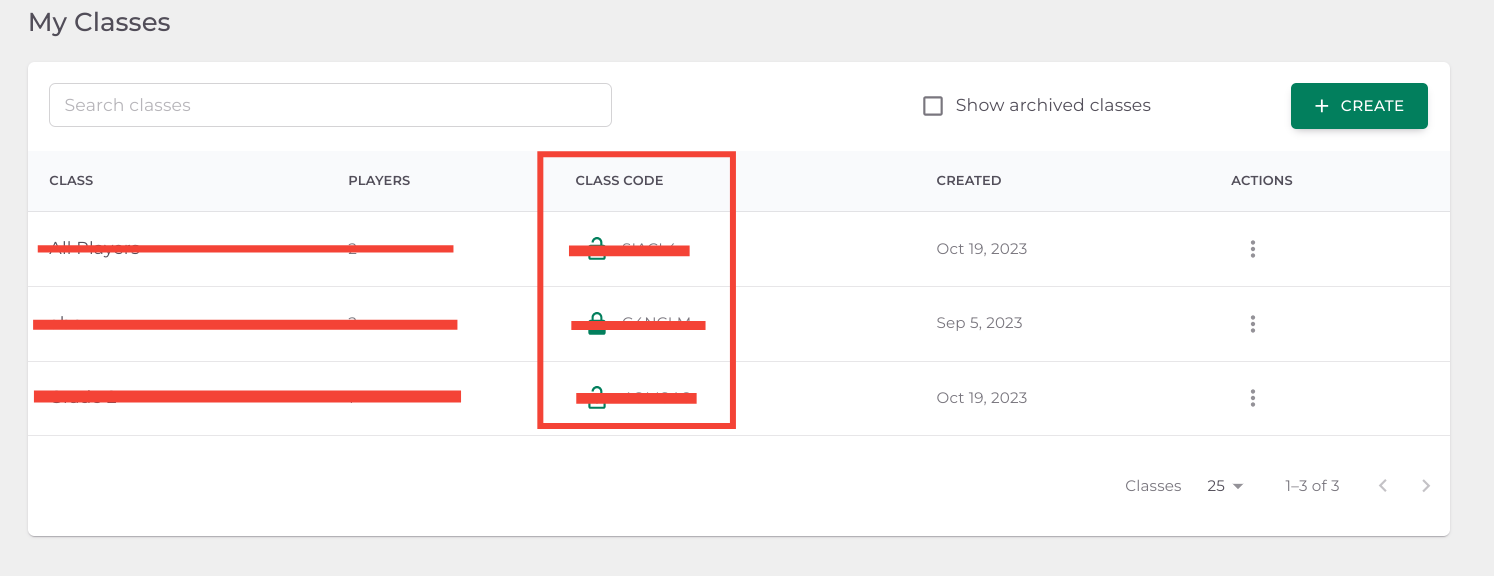Image resolution: width=1494 pixels, height=576 pixels.
Task: Click the plus icon inside the CREATE button
Action: pos(1322,105)
